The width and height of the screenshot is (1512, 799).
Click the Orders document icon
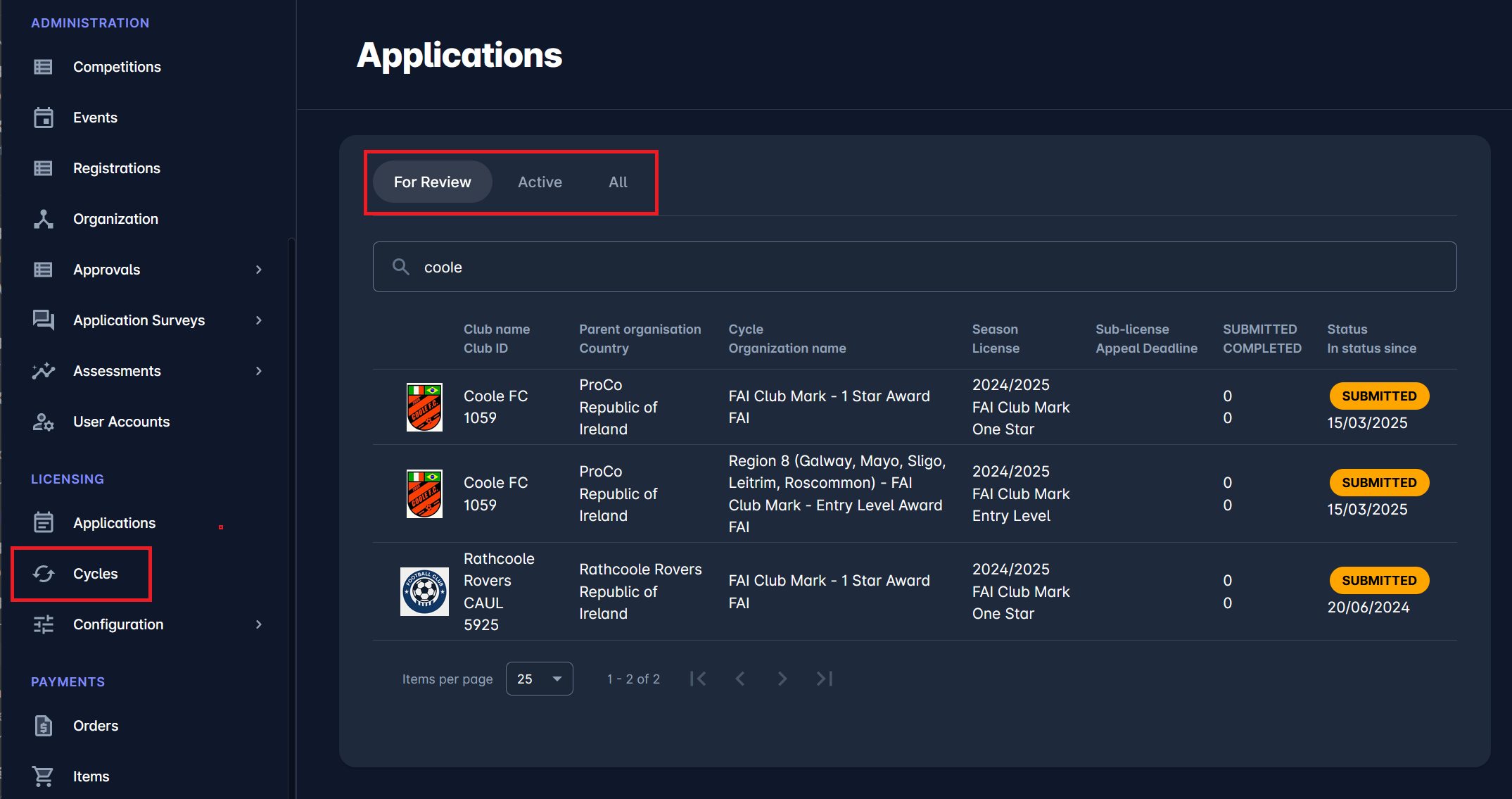click(44, 726)
